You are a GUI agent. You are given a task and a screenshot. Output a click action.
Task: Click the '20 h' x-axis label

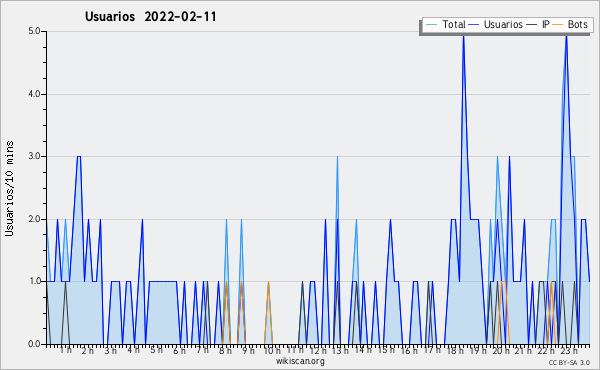500,350
